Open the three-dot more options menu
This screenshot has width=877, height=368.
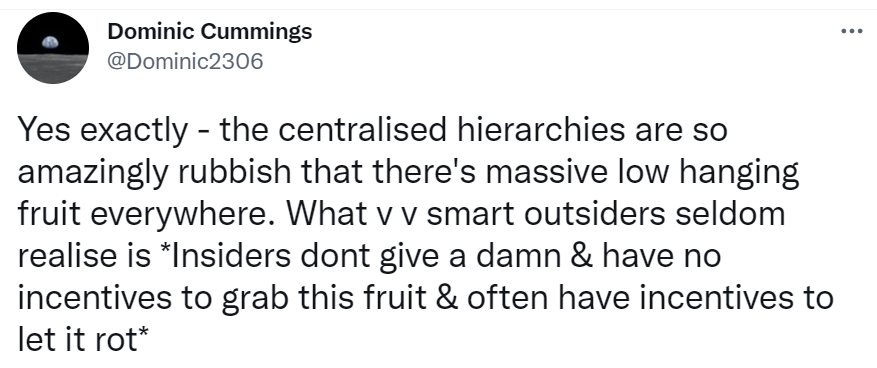point(852,31)
